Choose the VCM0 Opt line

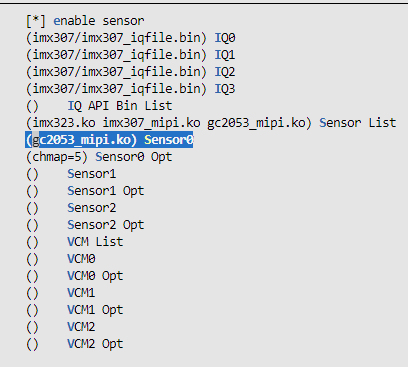[74, 276]
